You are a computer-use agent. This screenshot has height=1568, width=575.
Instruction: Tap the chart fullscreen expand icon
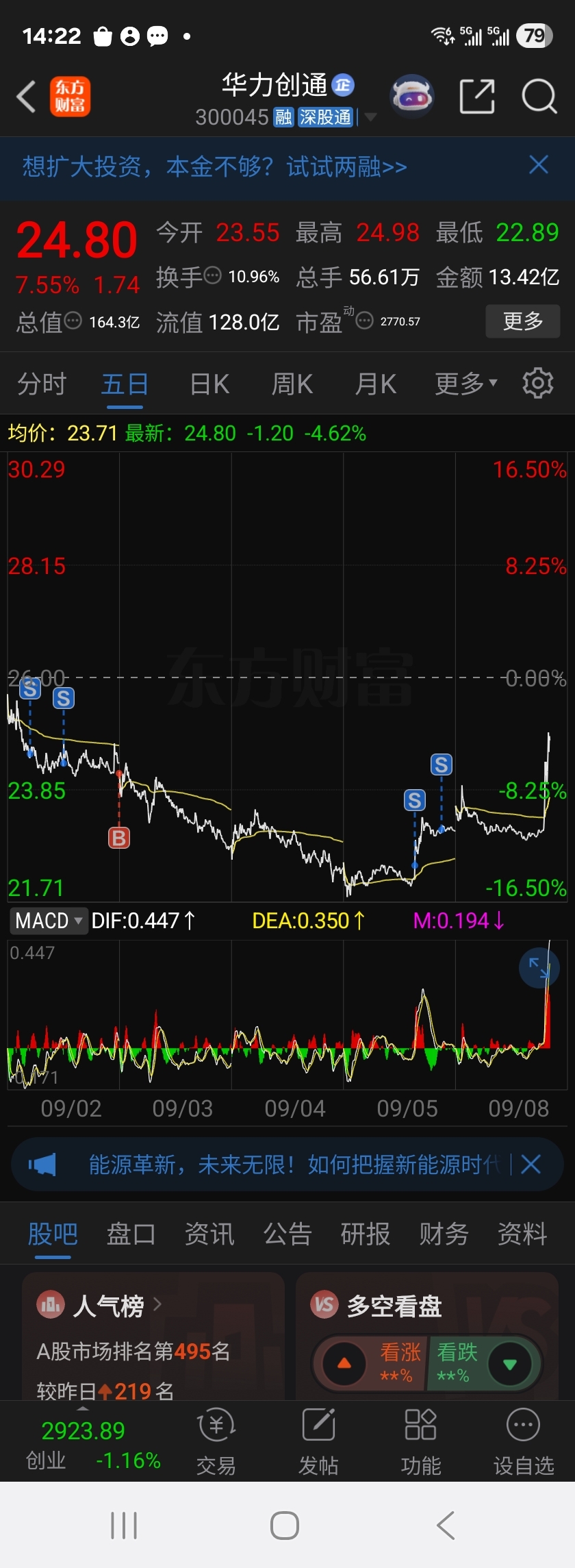pyautogui.click(x=539, y=967)
